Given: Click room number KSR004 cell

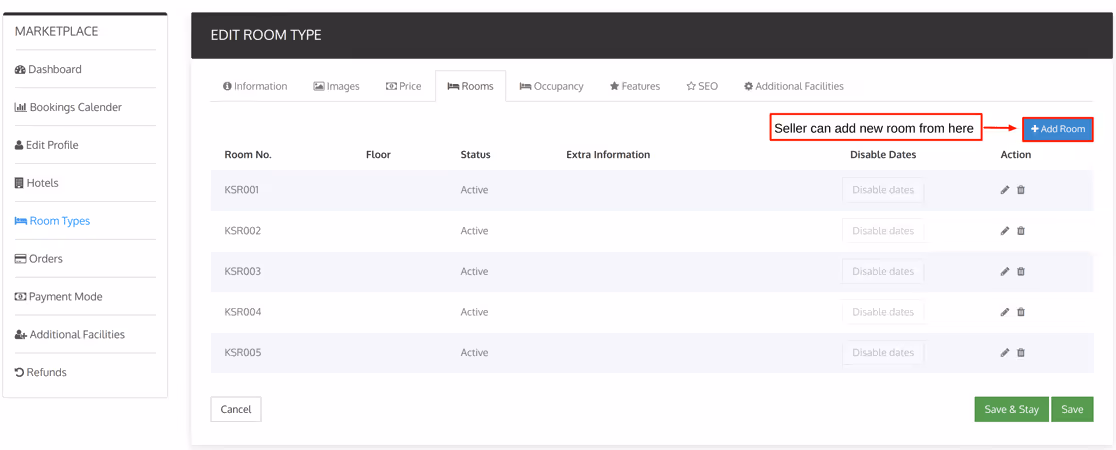Looking at the screenshot, I should (243, 312).
